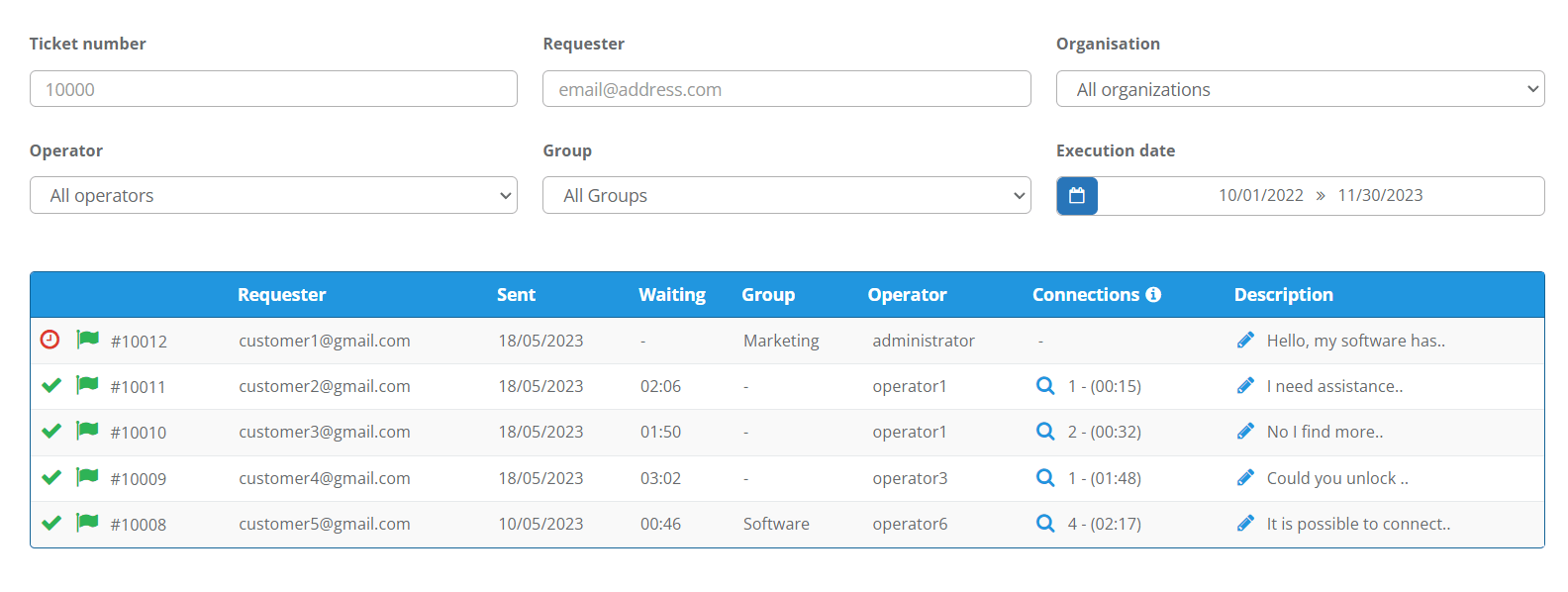Click ticket number #10009

139,479
